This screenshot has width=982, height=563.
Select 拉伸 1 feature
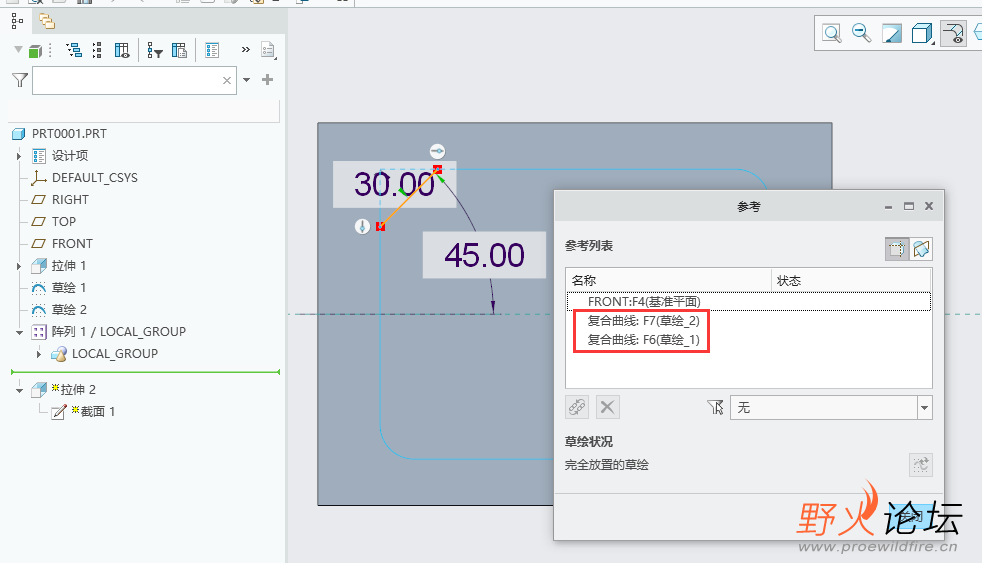pos(69,266)
